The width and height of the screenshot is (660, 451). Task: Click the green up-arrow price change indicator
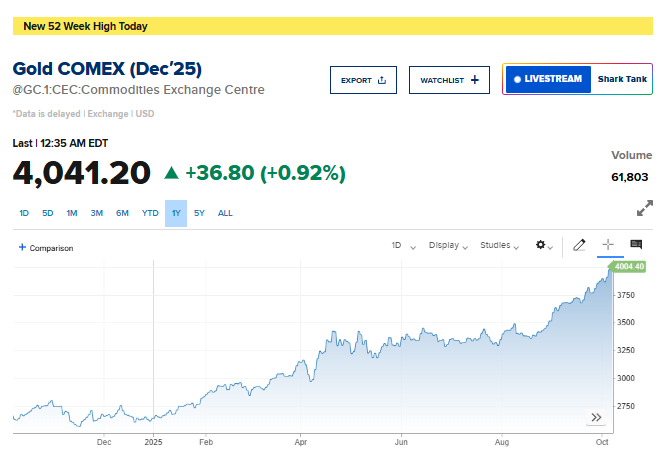(x=172, y=173)
